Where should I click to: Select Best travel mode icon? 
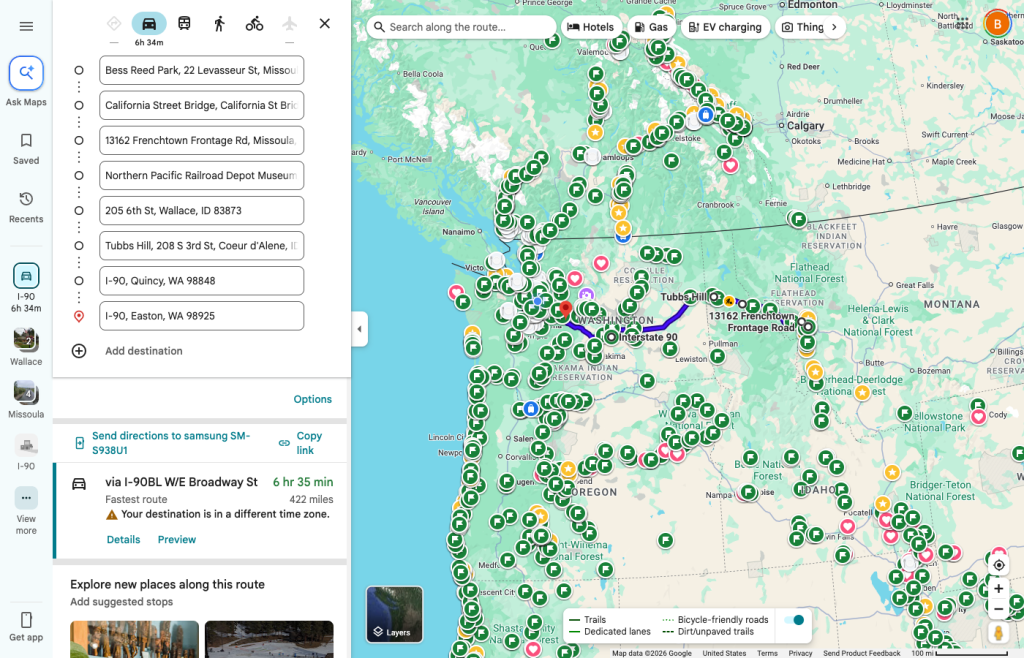pos(114,24)
